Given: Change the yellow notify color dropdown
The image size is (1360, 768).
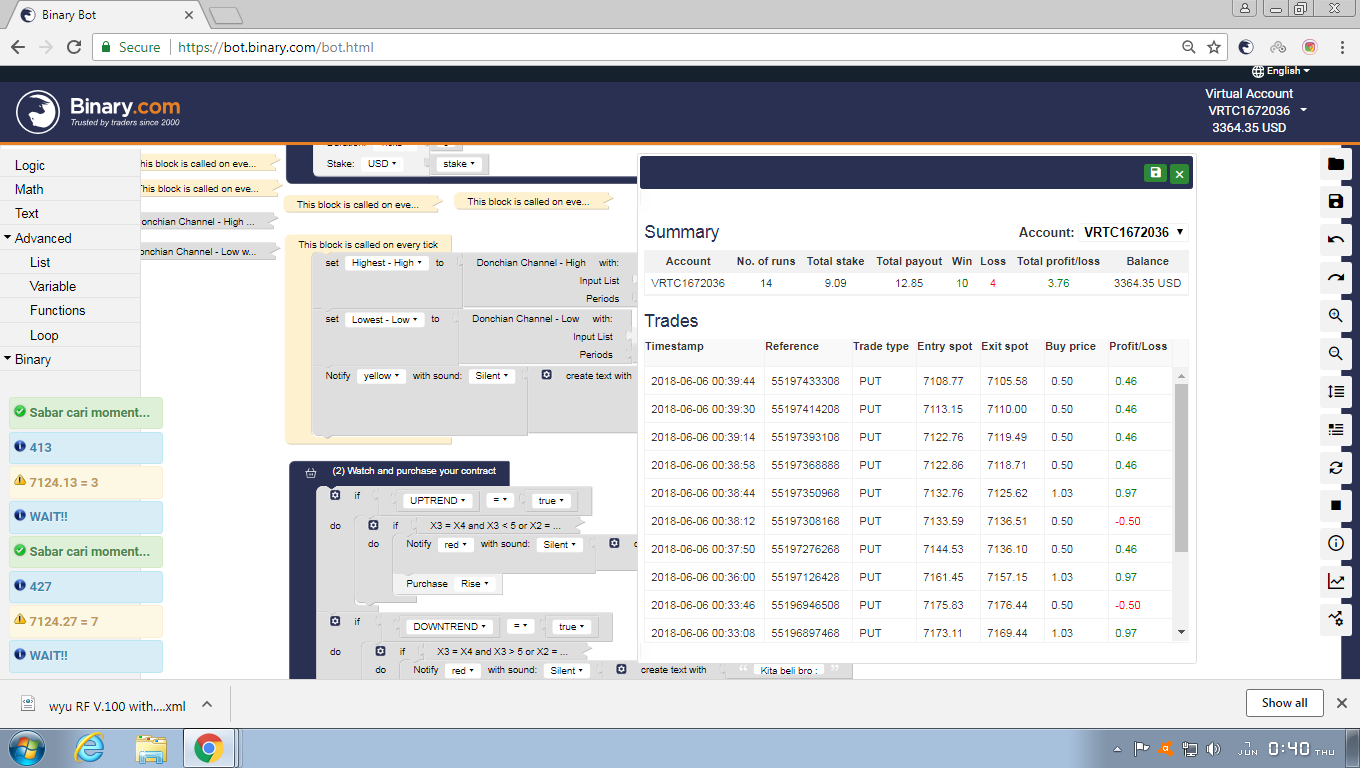Looking at the screenshot, I should (x=382, y=376).
